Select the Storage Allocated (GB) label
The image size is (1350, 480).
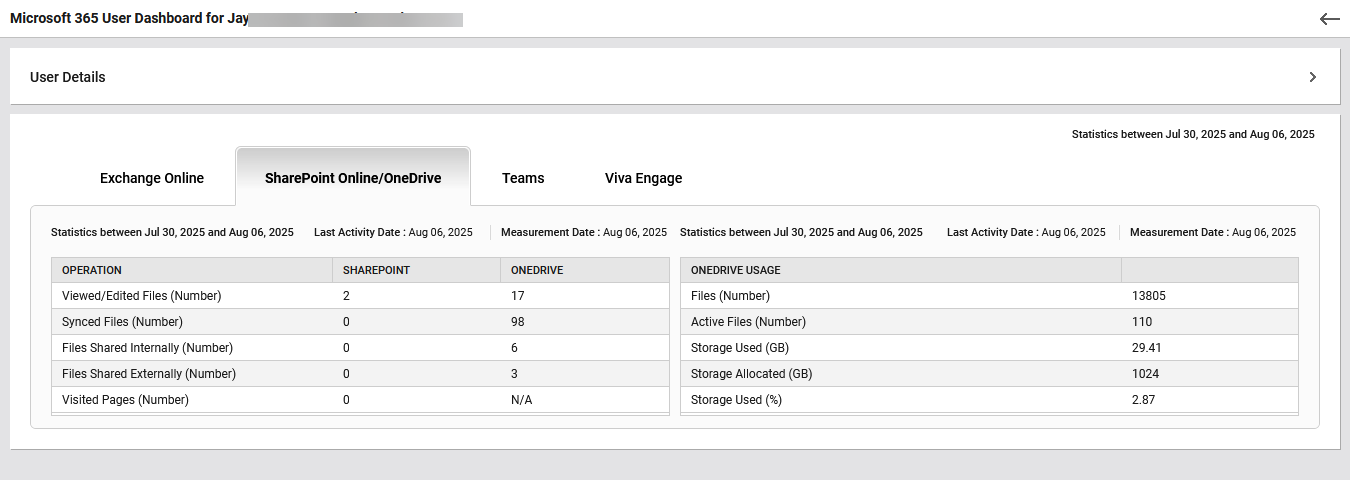(x=751, y=374)
